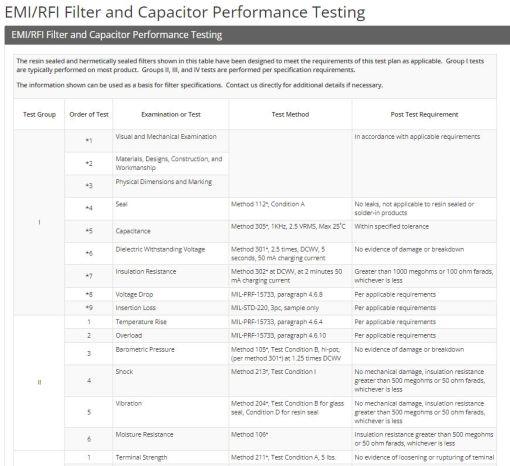Viewport: 510px width, 466px height.
Task: Click the main page title heading
Action: click(185, 12)
